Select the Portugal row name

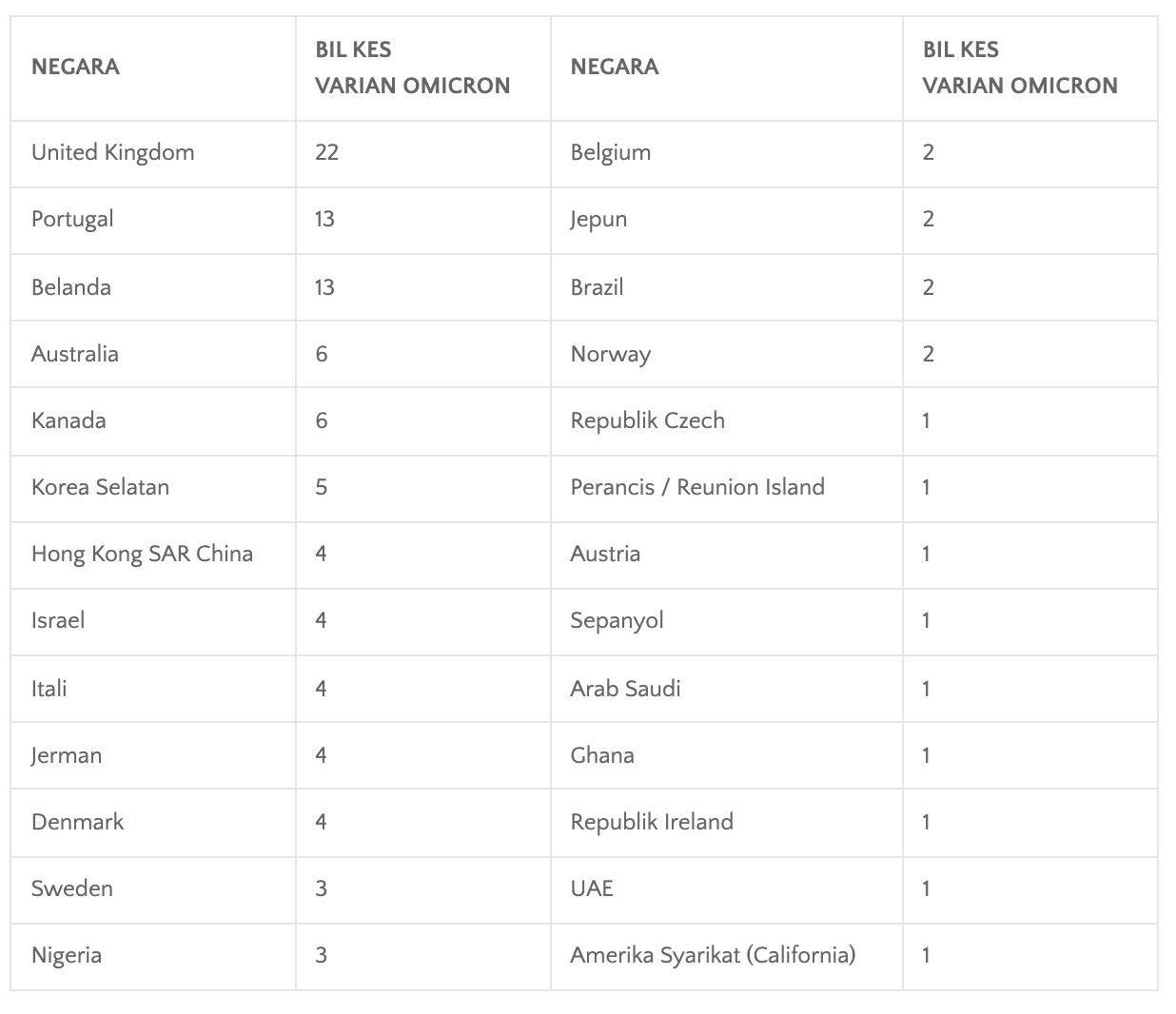[72, 220]
